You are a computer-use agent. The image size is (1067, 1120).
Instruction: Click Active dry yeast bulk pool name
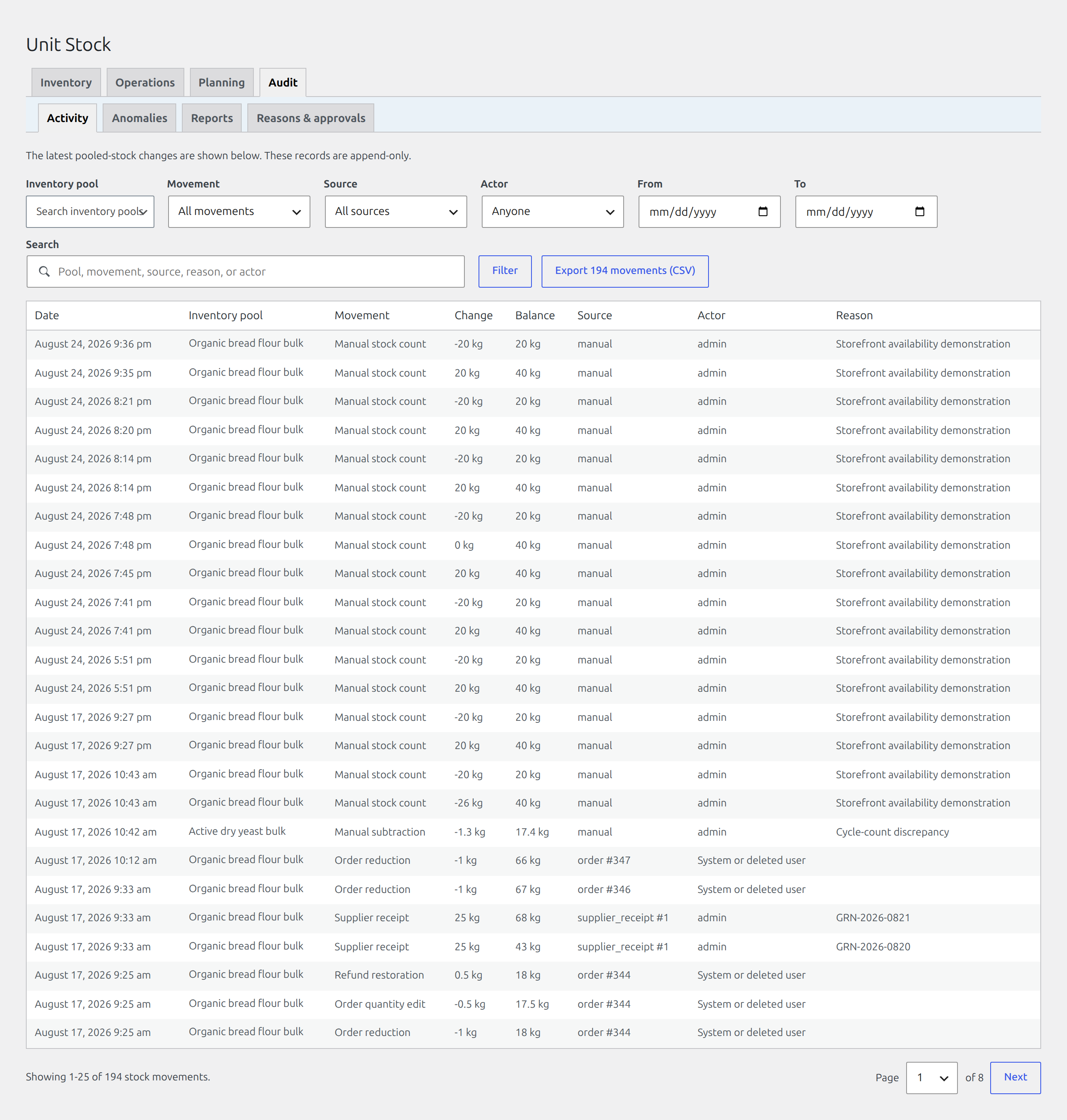point(237,831)
